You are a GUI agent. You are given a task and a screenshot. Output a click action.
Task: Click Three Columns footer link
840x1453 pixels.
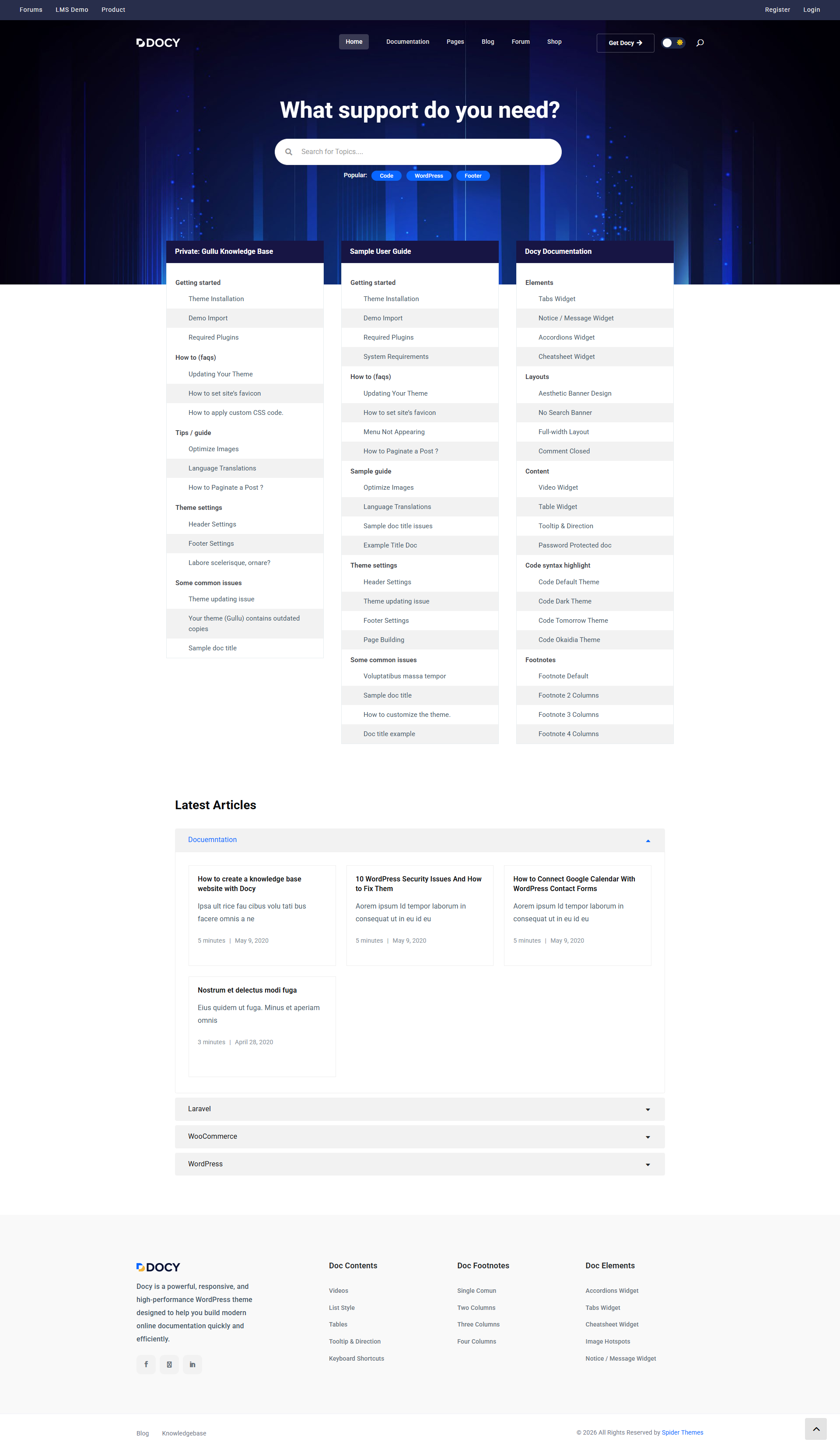(x=479, y=1324)
